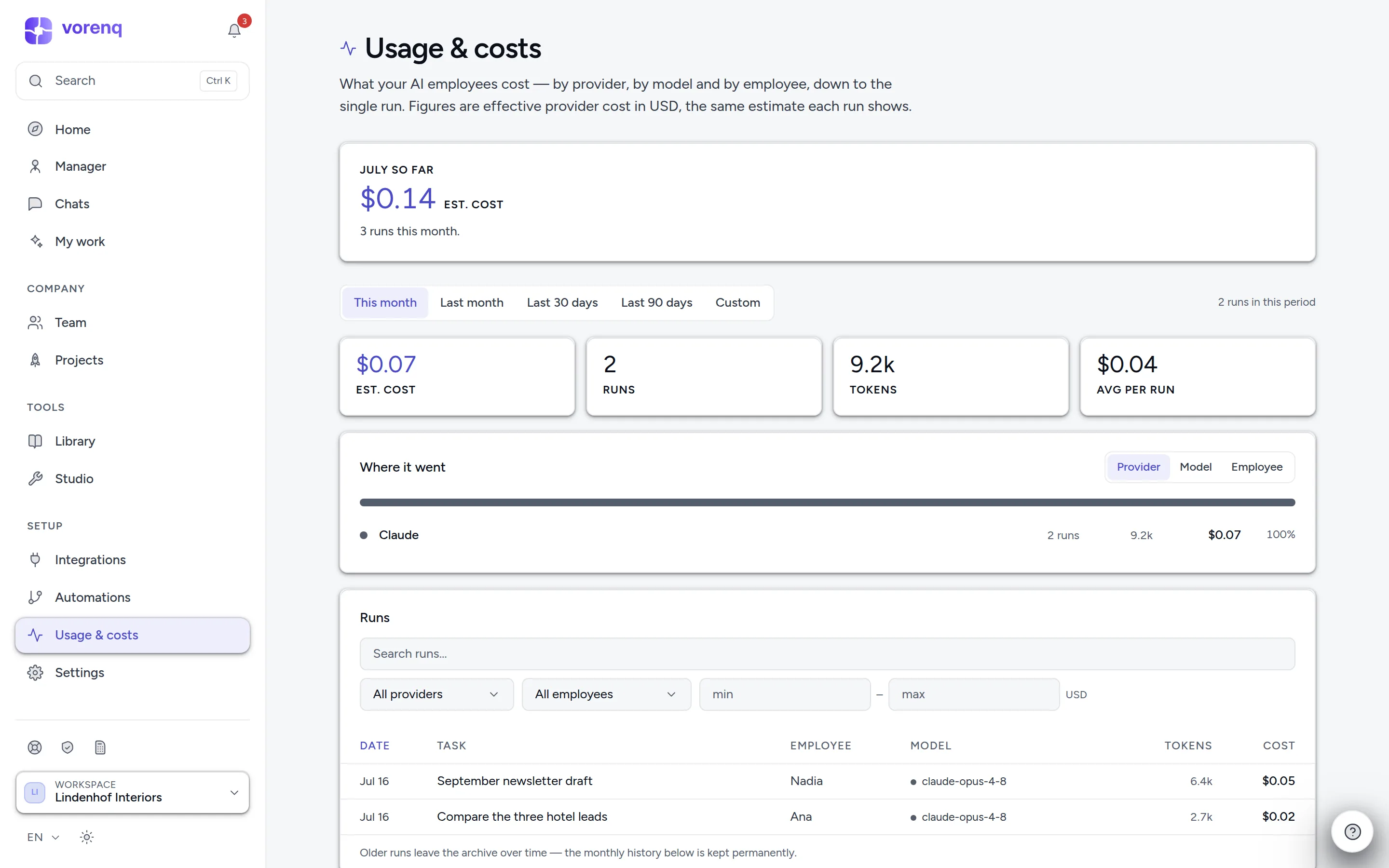Screen dimensions: 1389x868
Task: Click the $0.07 EST. COST card
Action: pos(457,376)
